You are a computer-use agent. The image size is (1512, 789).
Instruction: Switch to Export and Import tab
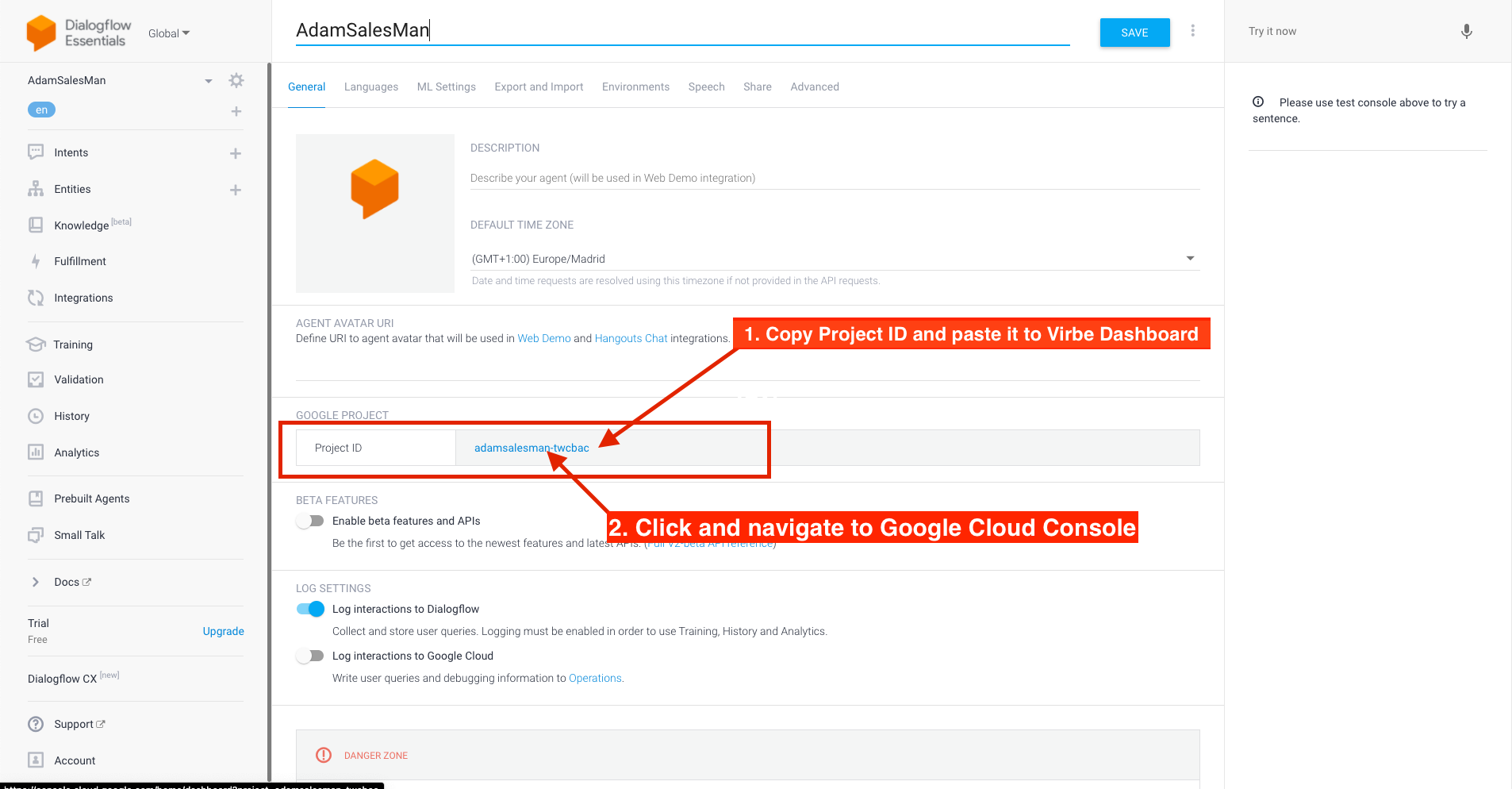click(539, 87)
